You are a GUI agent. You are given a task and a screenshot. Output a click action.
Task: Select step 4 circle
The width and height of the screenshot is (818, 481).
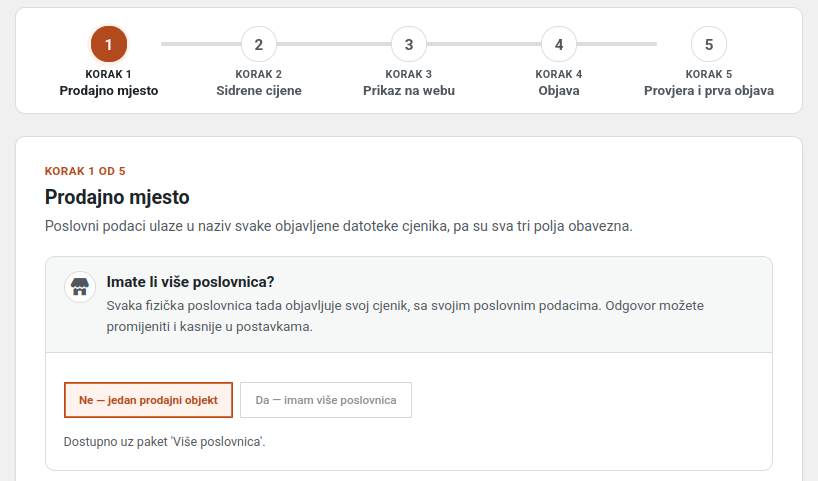[559, 44]
